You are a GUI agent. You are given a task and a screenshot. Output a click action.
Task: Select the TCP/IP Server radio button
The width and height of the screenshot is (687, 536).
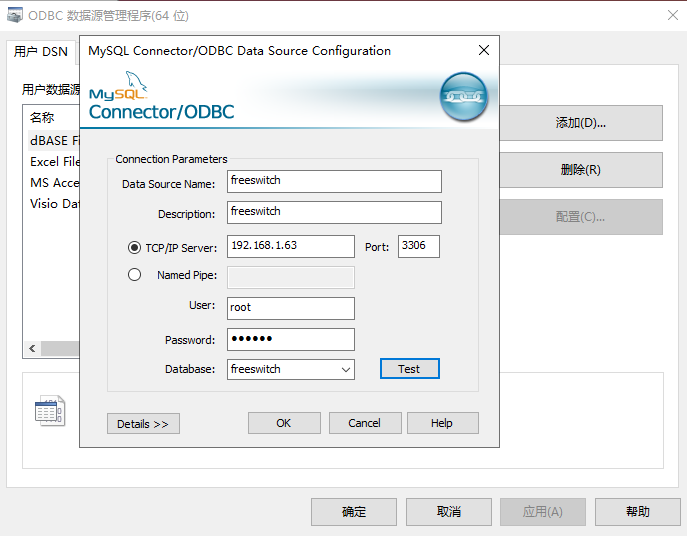134,248
